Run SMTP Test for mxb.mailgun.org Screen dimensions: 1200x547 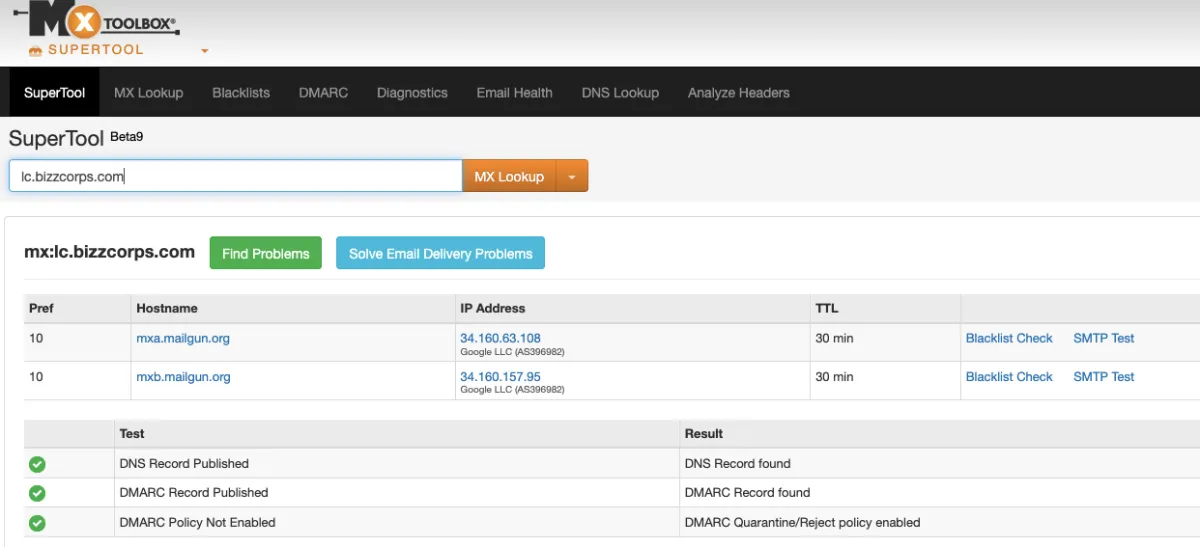coord(1104,377)
